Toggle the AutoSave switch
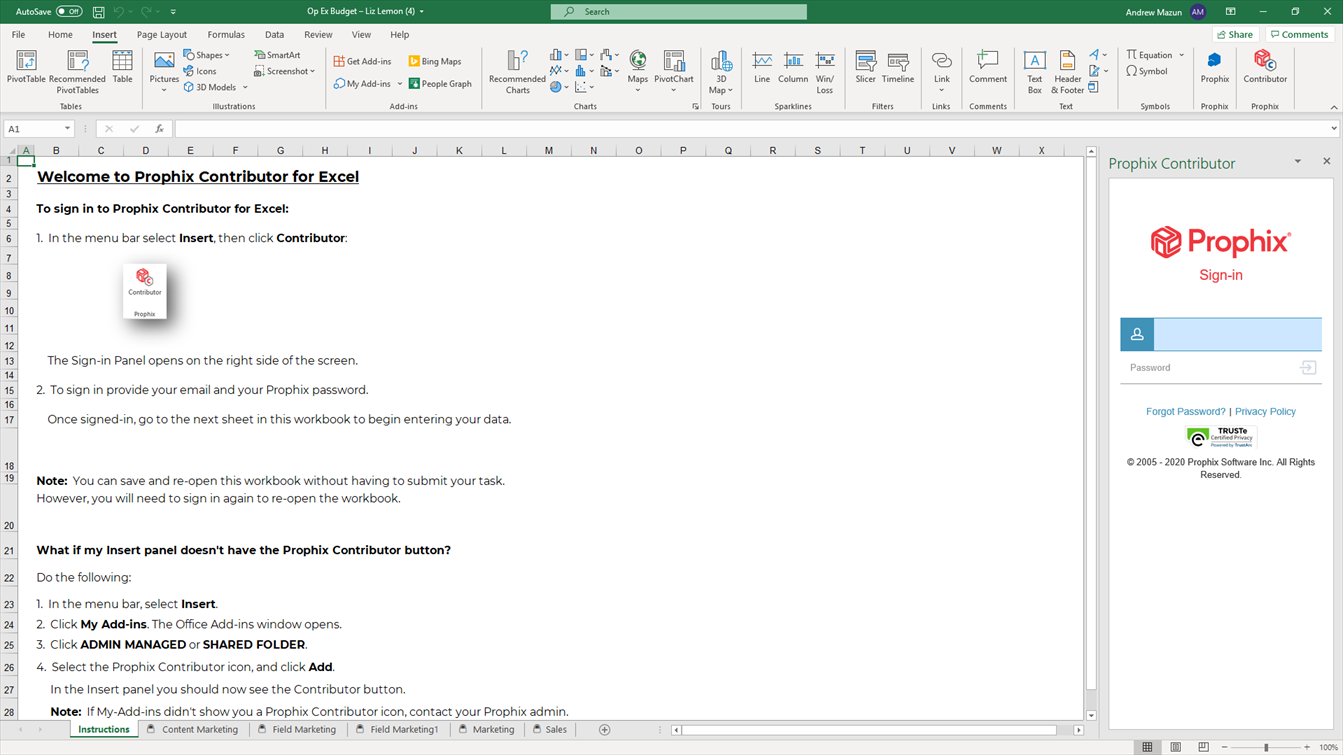The image size is (1343, 755). (69, 12)
